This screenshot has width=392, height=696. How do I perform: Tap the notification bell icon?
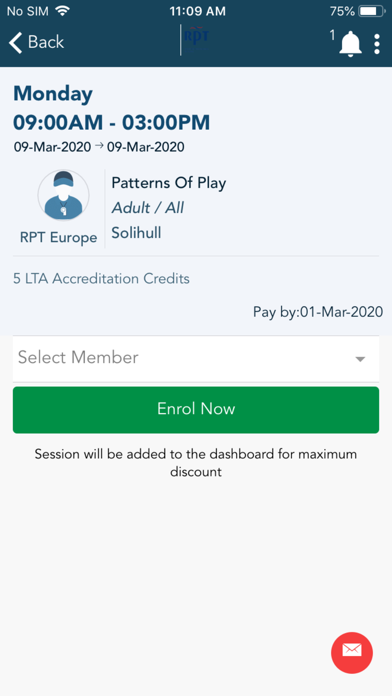click(x=350, y=44)
